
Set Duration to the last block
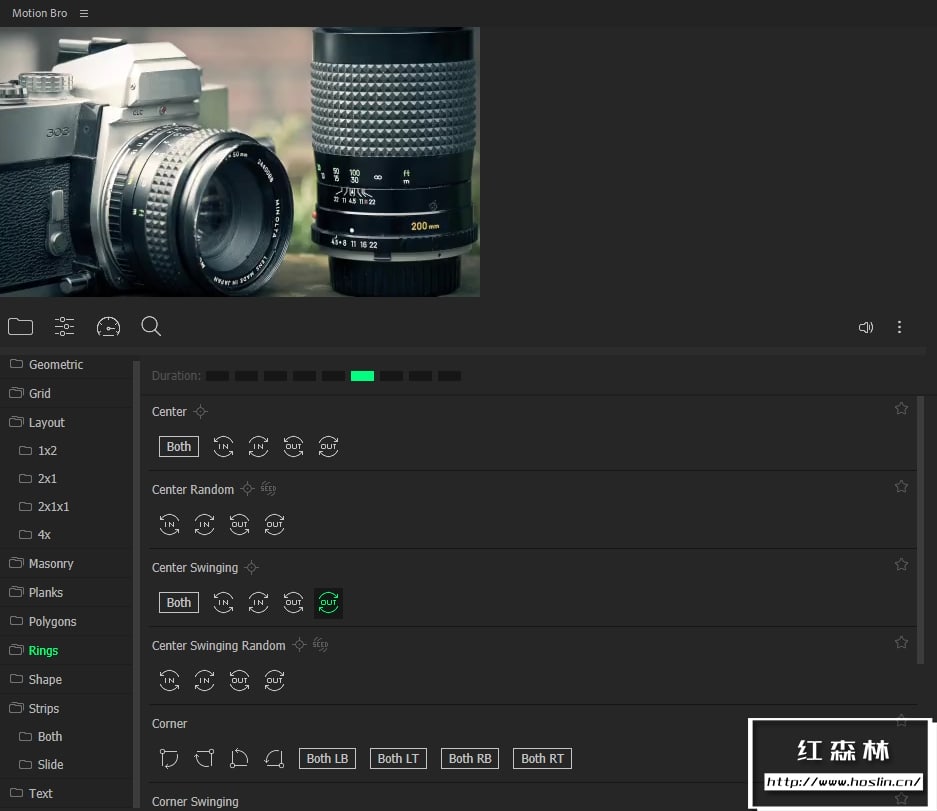coord(449,376)
